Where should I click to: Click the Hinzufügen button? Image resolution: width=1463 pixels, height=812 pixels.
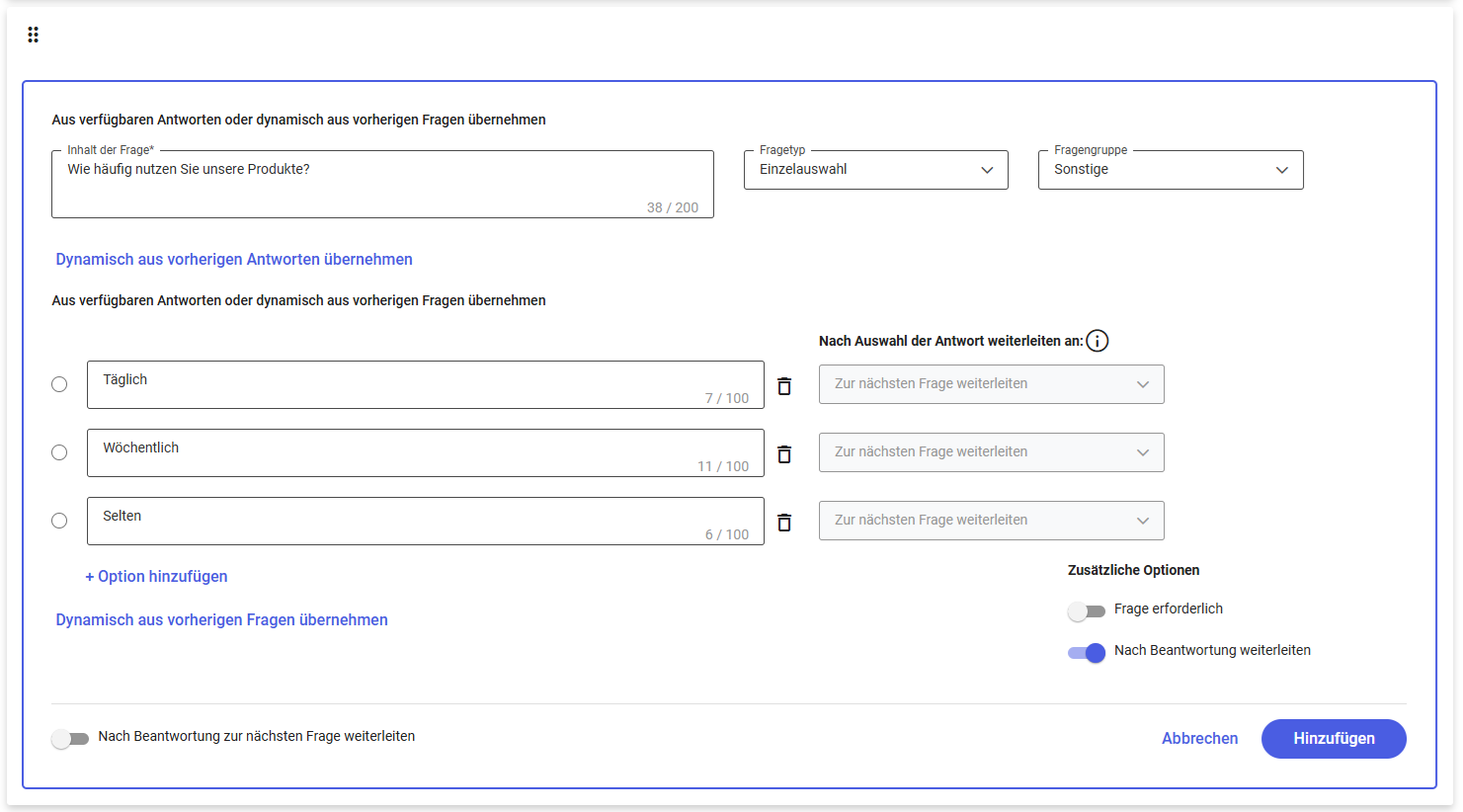pos(1334,739)
